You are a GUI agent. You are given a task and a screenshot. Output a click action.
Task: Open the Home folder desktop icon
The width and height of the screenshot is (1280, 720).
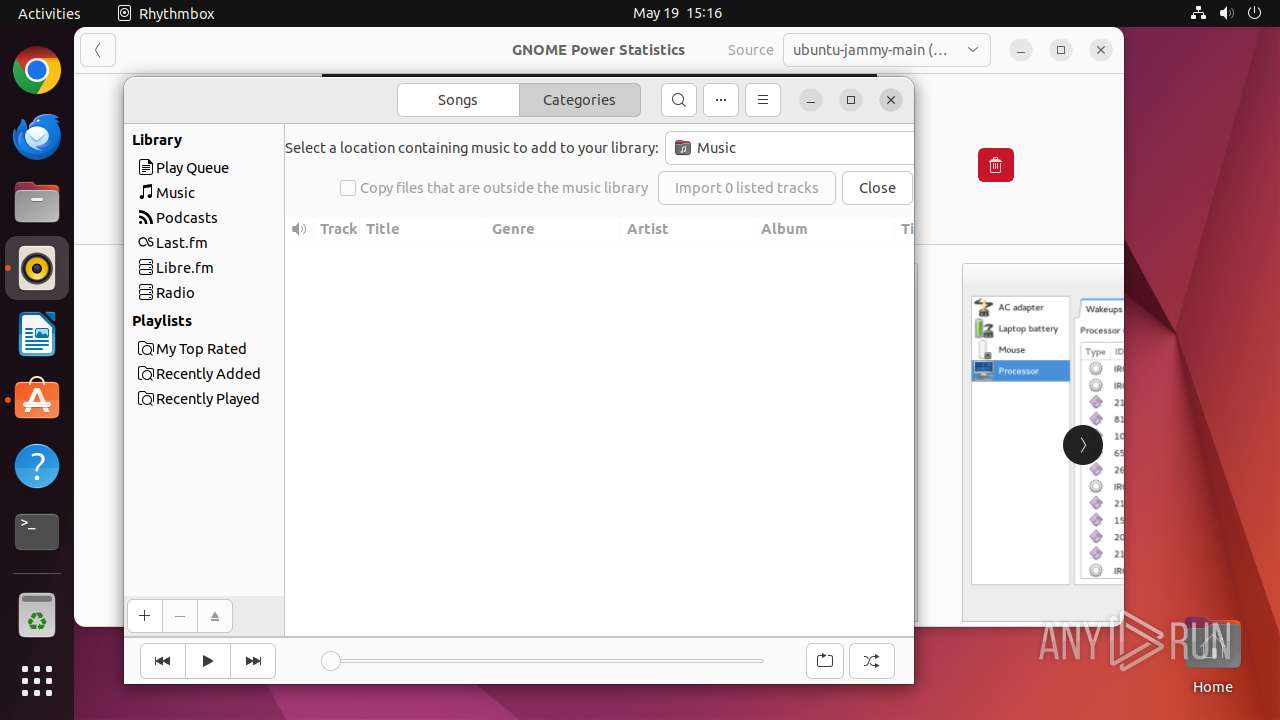click(1212, 656)
